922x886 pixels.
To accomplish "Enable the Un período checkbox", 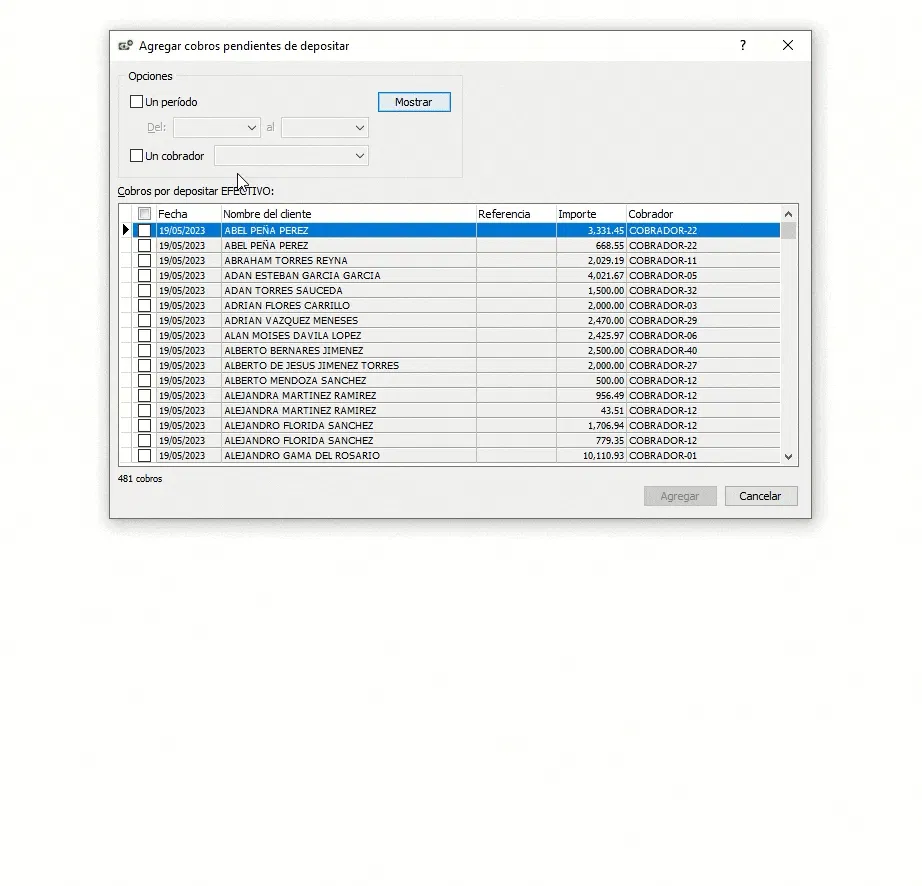I will (x=136, y=102).
